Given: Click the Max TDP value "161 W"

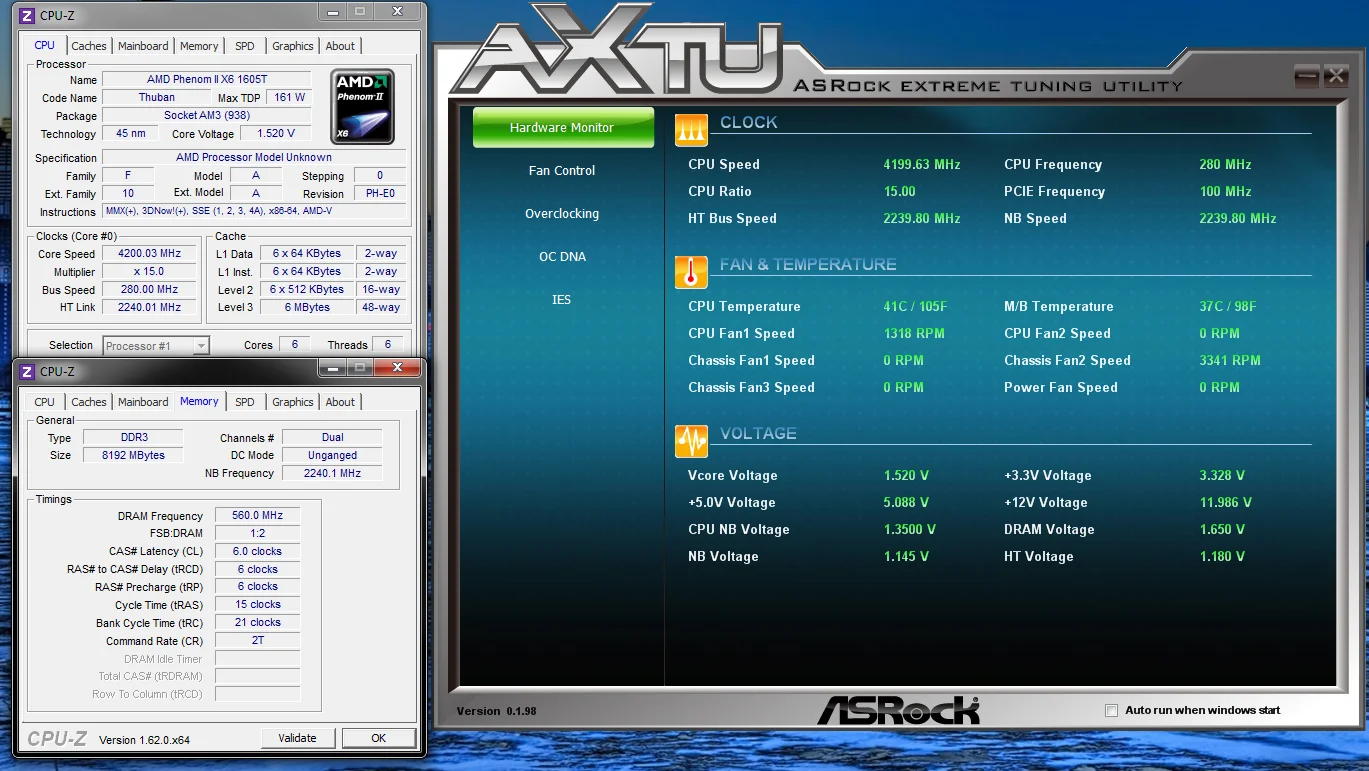Looking at the screenshot, I should tap(290, 98).
